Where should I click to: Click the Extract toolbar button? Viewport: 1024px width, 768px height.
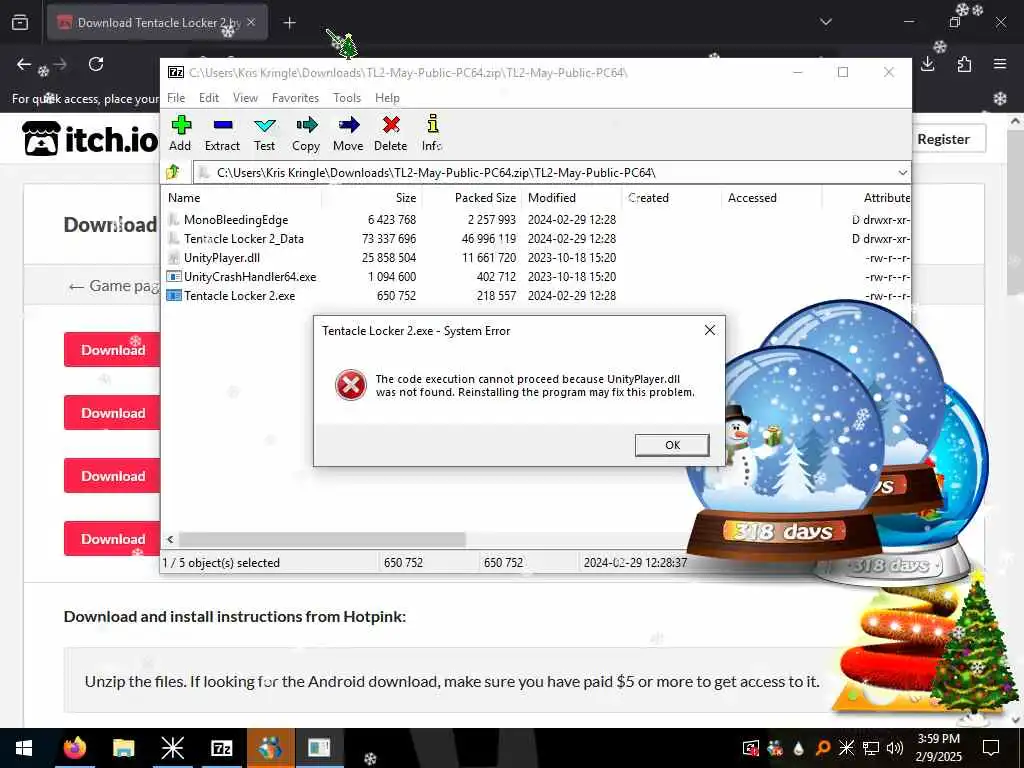[x=222, y=134]
